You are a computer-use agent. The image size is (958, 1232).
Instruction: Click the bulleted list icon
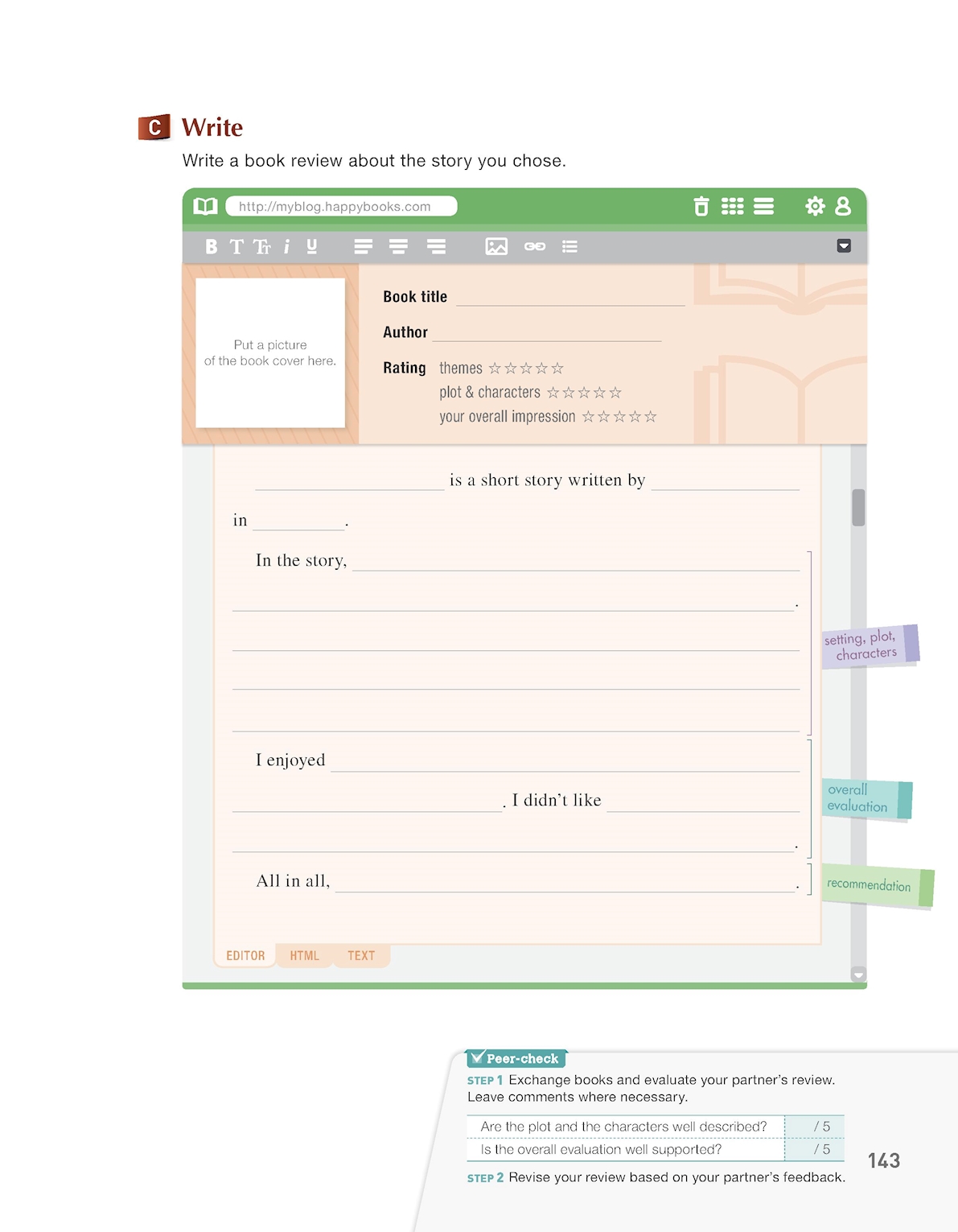(x=569, y=247)
